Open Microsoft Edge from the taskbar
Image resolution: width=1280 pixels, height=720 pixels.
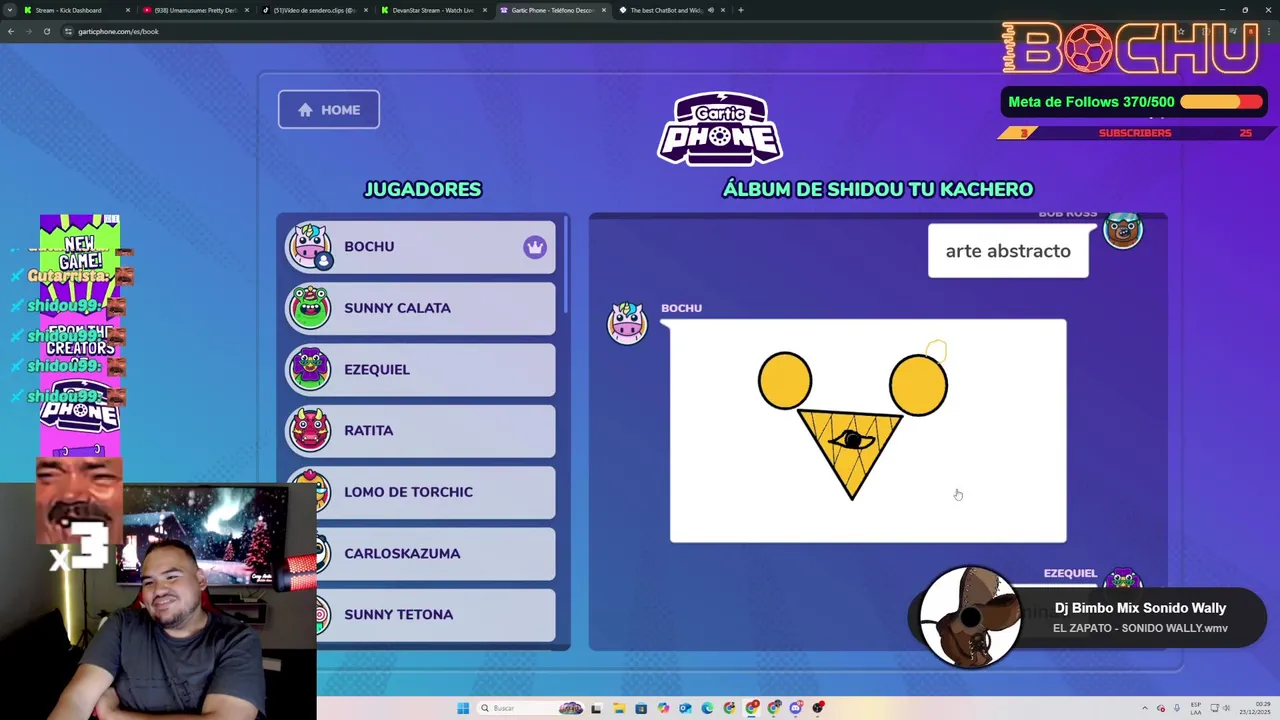pos(707,708)
